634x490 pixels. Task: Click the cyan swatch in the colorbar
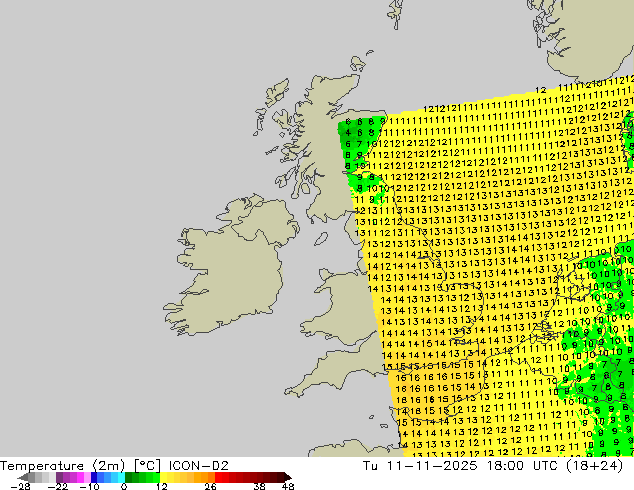(x=121, y=477)
